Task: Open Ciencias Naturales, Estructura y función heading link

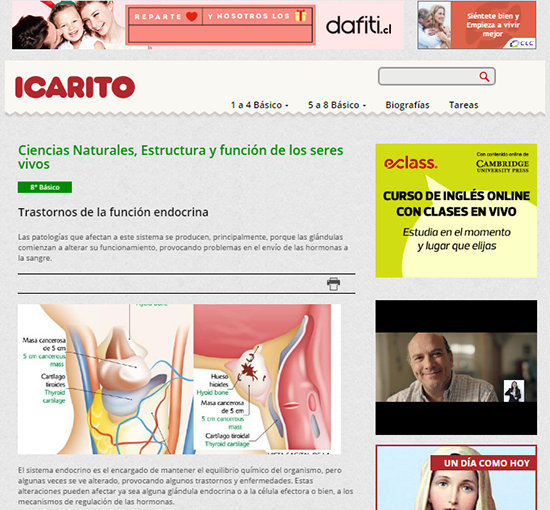Action: click(x=181, y=157)
